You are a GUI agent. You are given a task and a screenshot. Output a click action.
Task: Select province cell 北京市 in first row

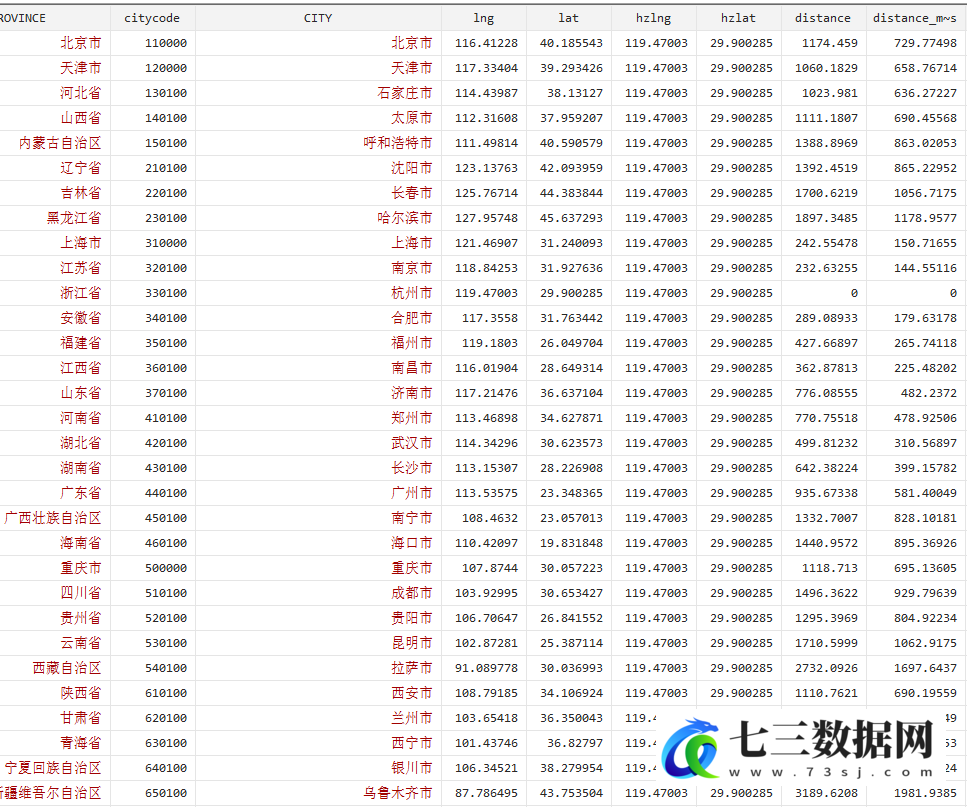click(81, 43)
